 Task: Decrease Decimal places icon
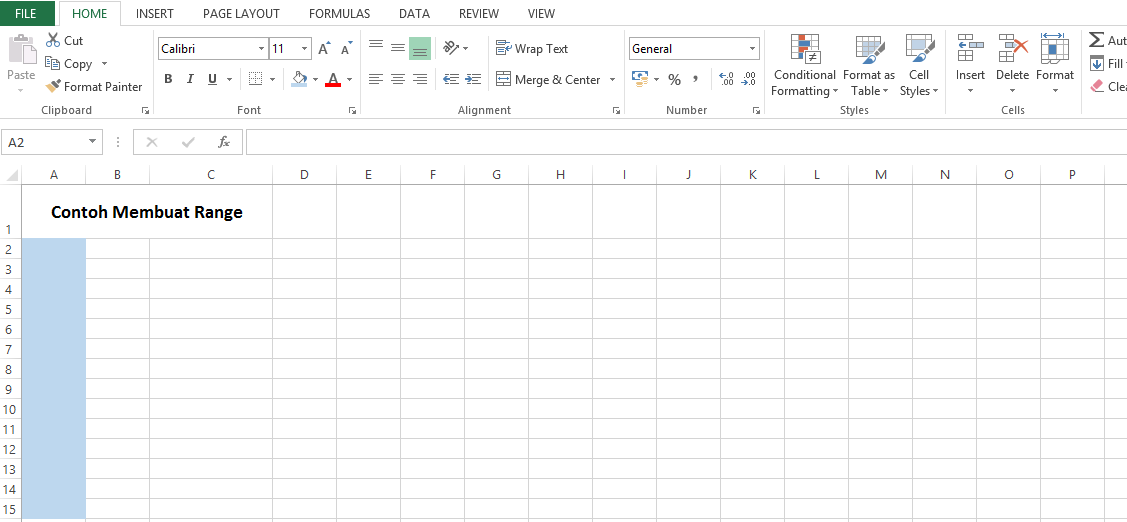749,79
